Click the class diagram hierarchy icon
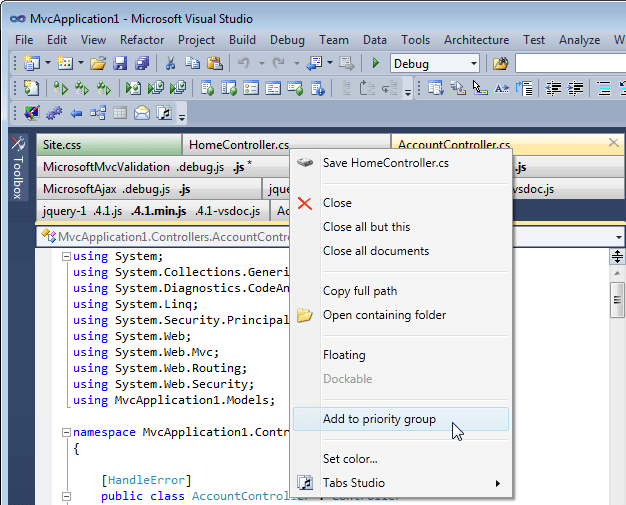 (98, 113)
